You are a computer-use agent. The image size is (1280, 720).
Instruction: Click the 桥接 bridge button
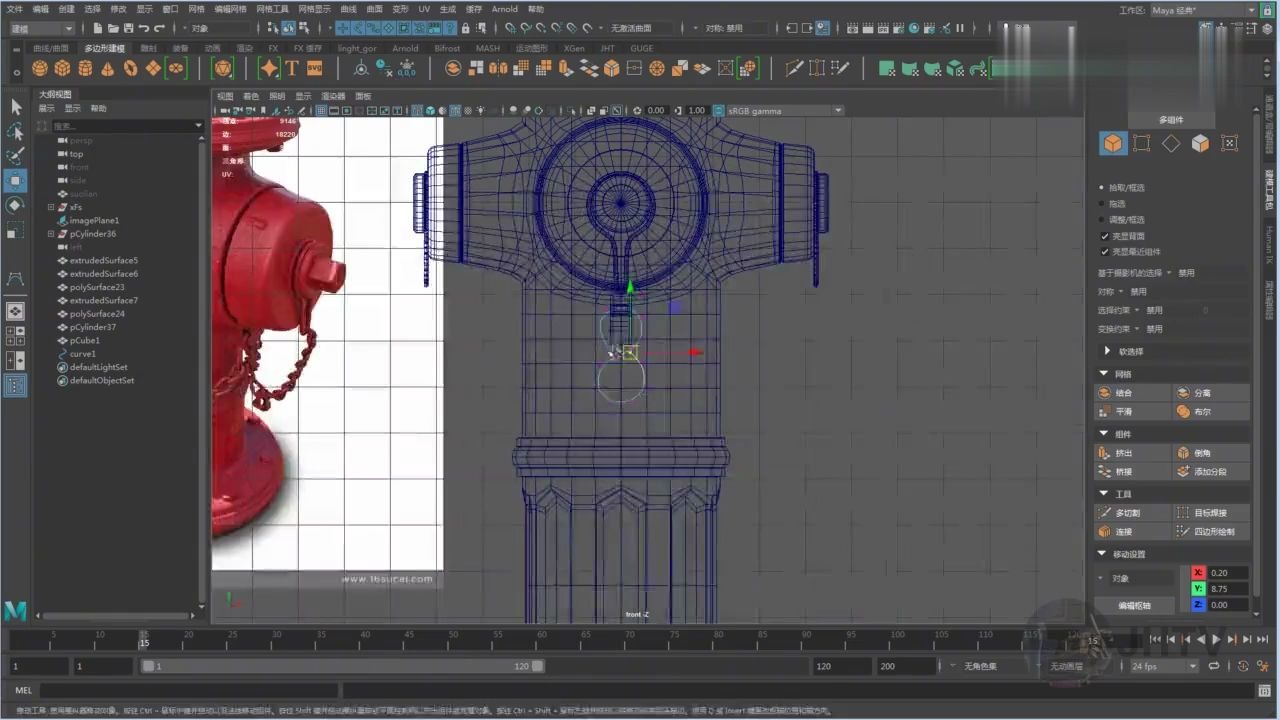1132,471
